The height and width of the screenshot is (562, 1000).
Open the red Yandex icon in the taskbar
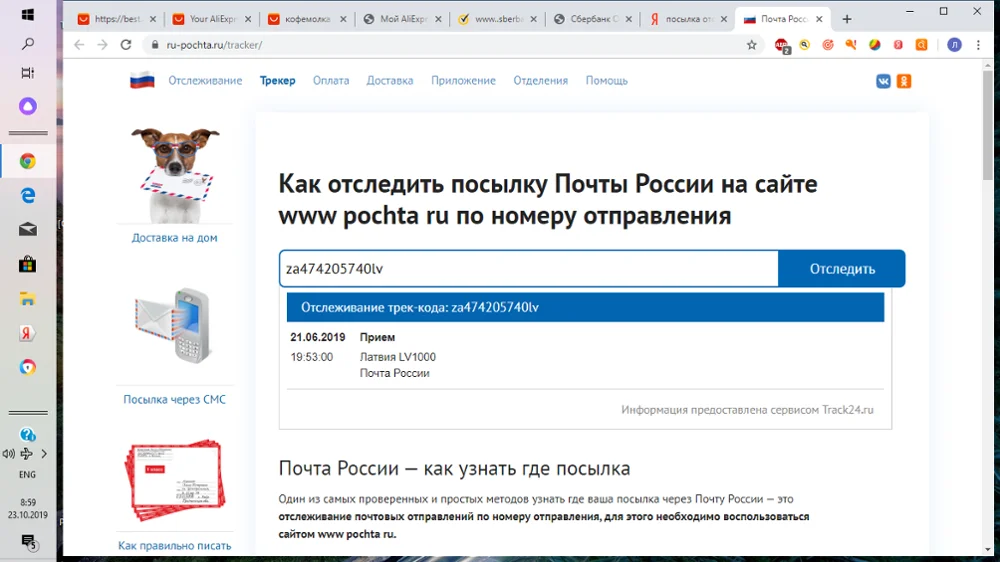pos(27,333)
